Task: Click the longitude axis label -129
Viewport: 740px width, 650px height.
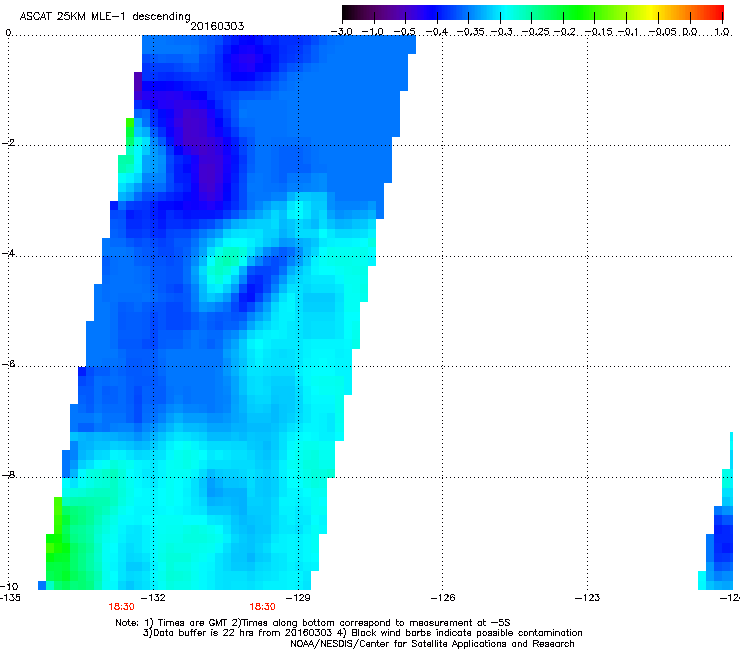Action: click(299, 598)
